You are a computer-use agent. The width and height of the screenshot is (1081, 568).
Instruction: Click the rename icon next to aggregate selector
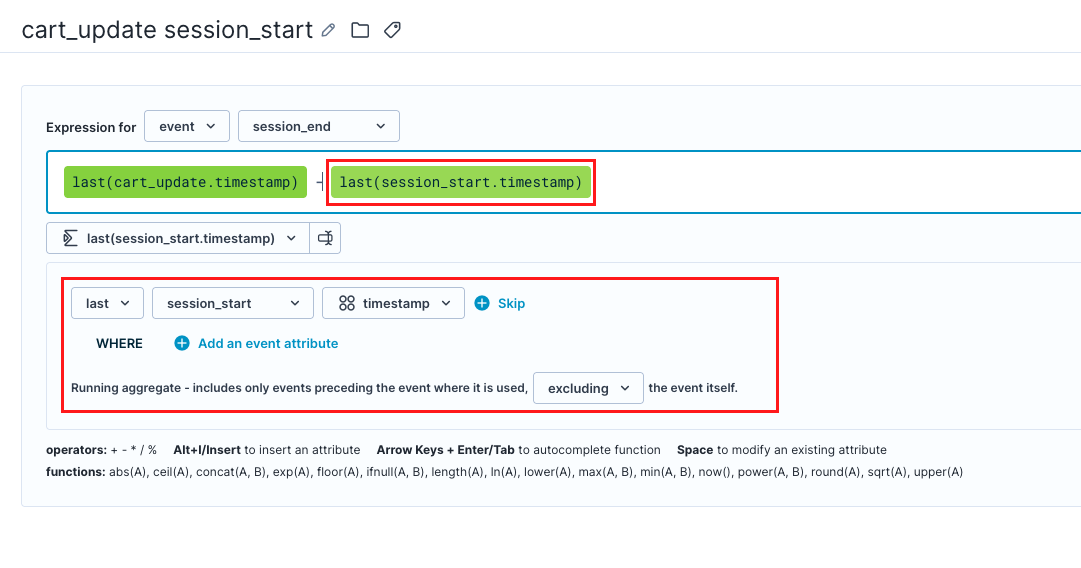coord(325,239)
